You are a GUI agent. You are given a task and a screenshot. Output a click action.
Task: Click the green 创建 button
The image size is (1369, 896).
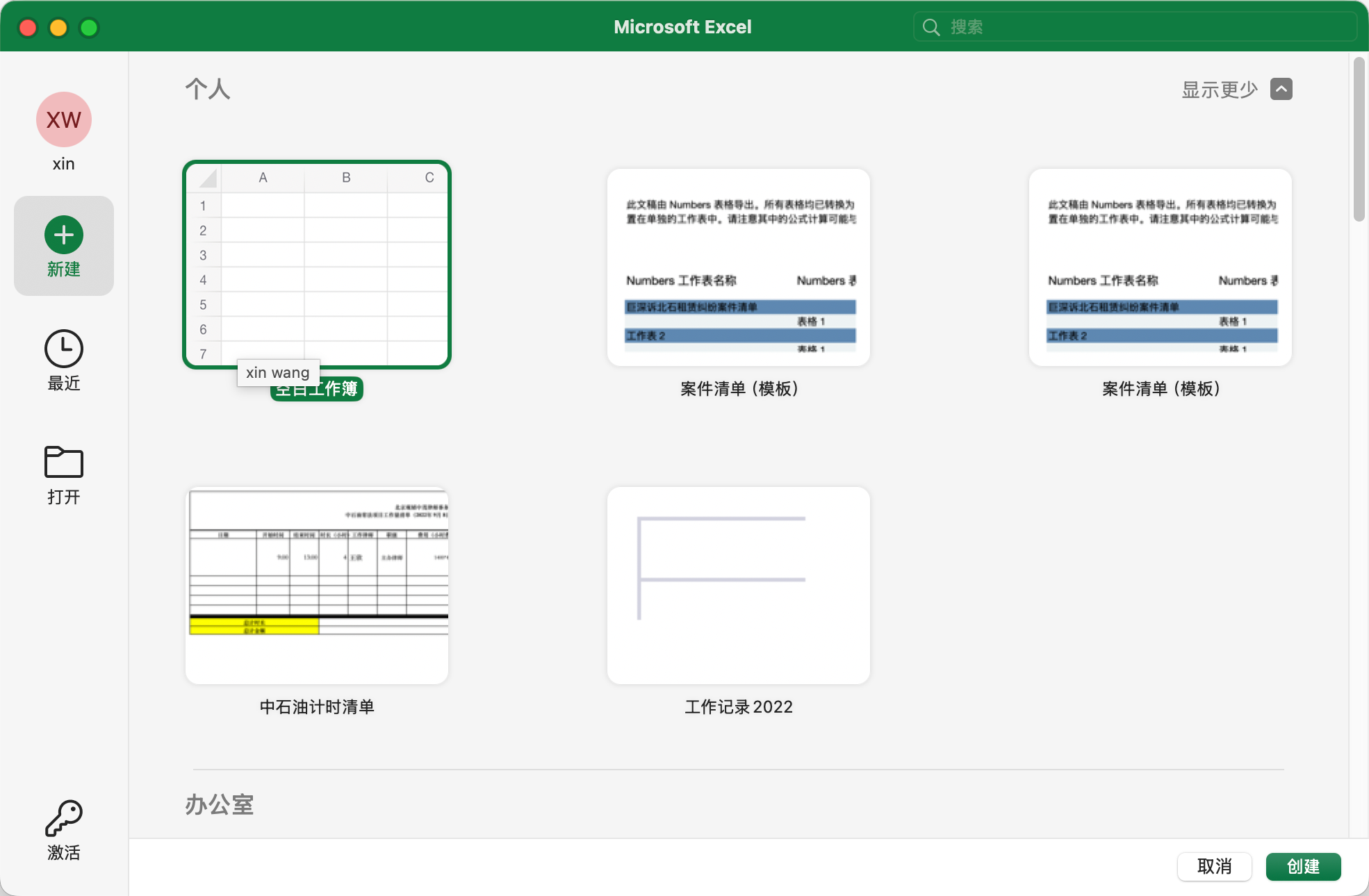coord(1303,866)
